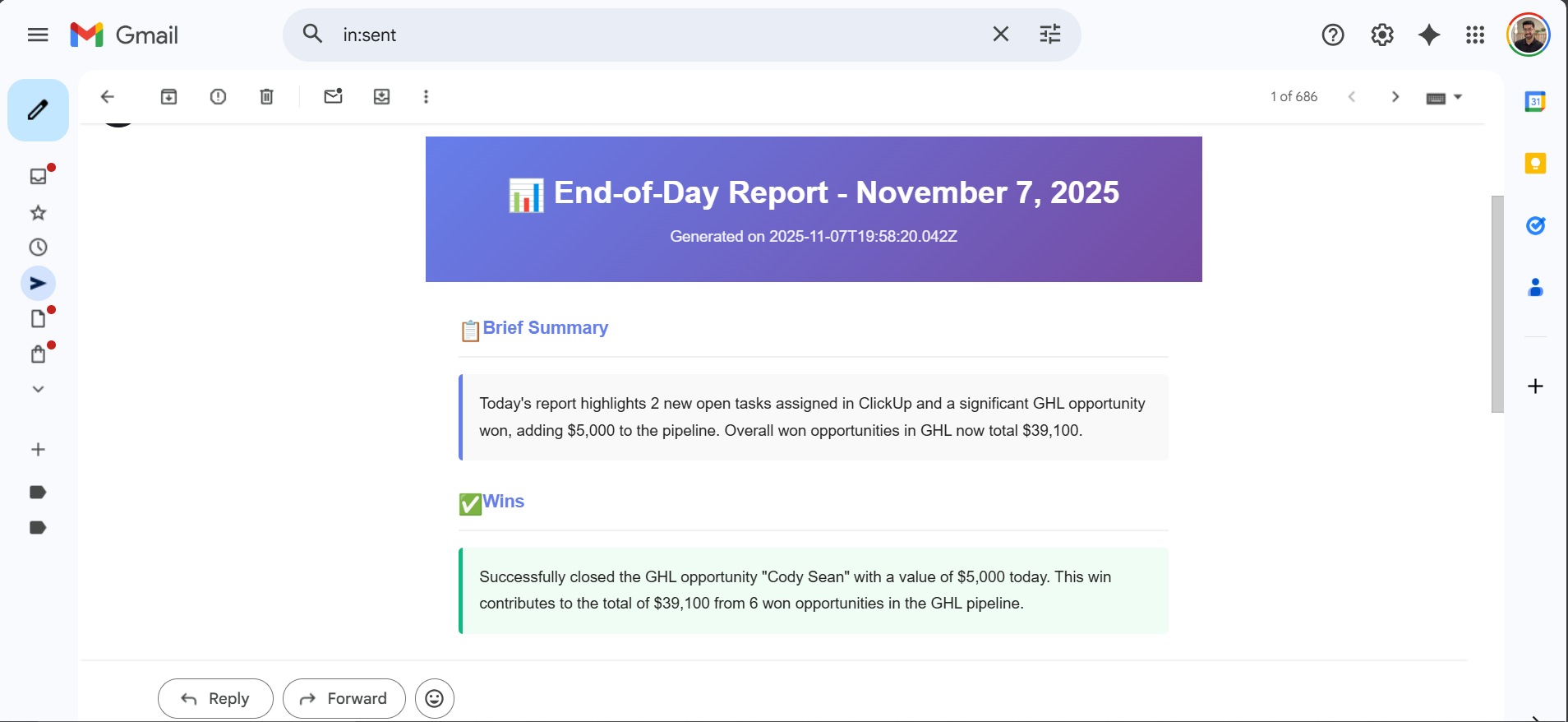Open Drafts icon in sidebar

(x=38, y=318)
